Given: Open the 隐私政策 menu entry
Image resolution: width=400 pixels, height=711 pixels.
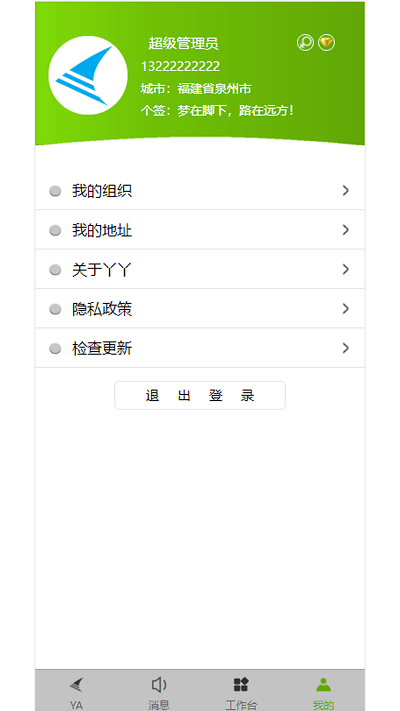Looking at the screenshot, I should 200,309.
